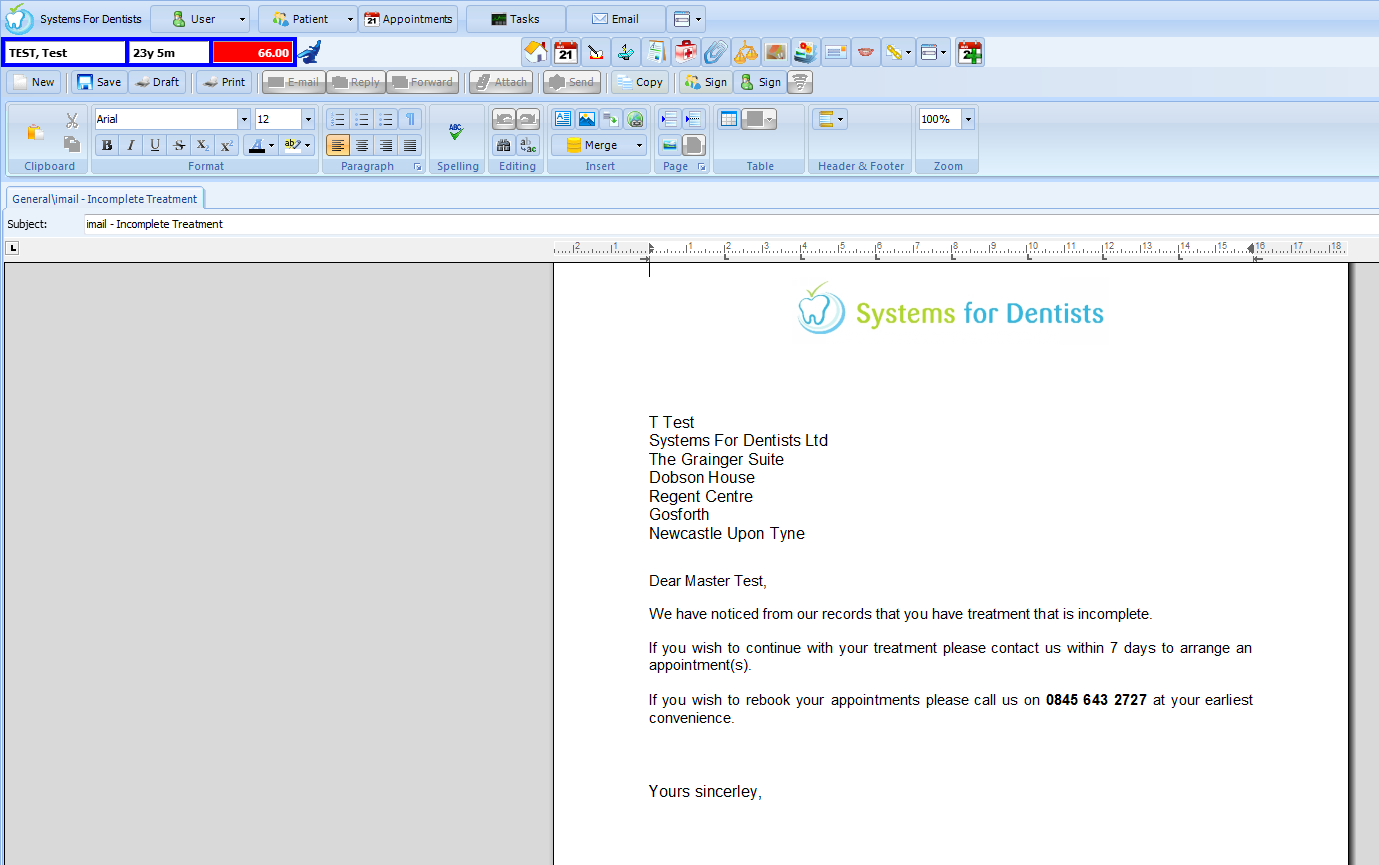The width and height of the screenshot is (1379, 865).
Task: Toggle italic formatting
Action: [x=131, y=145]
